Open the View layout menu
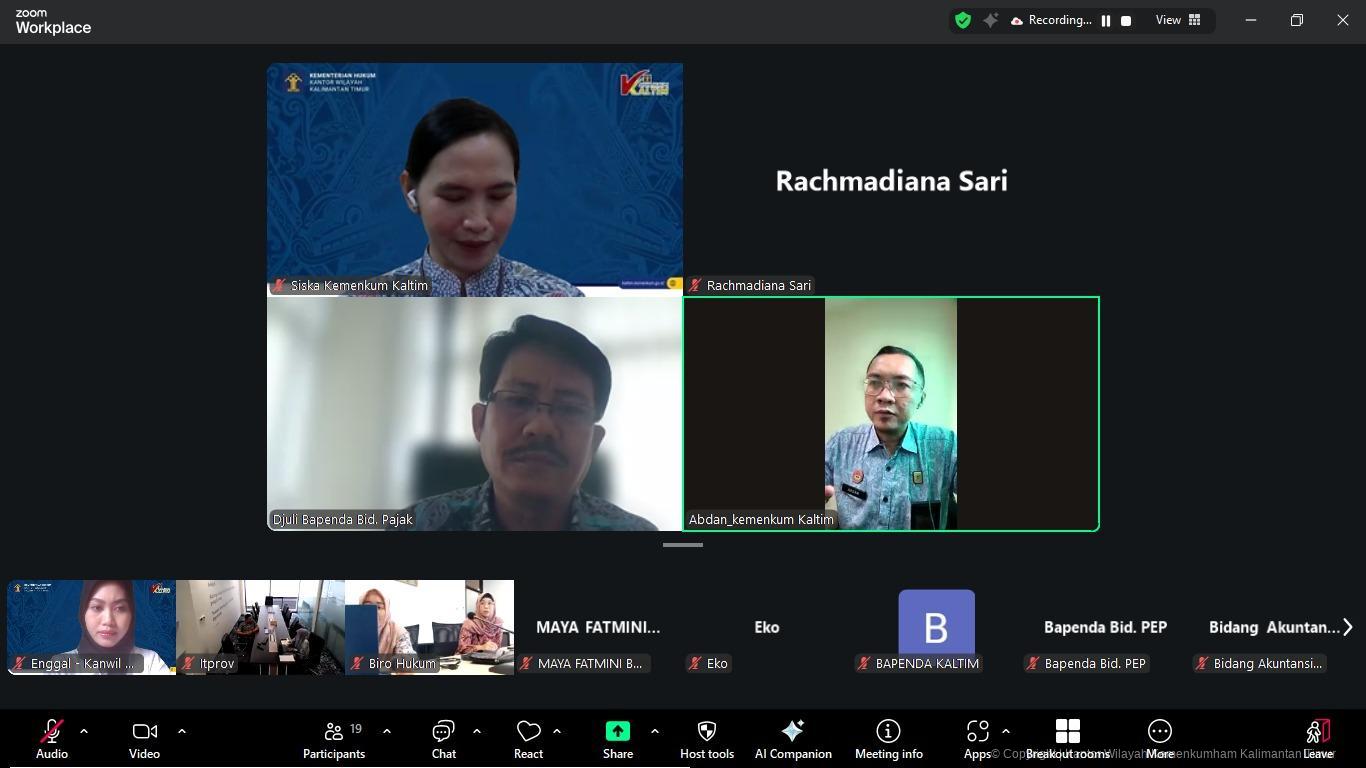The width and height of the screenshot is (1366, 768). [1178, 20]
